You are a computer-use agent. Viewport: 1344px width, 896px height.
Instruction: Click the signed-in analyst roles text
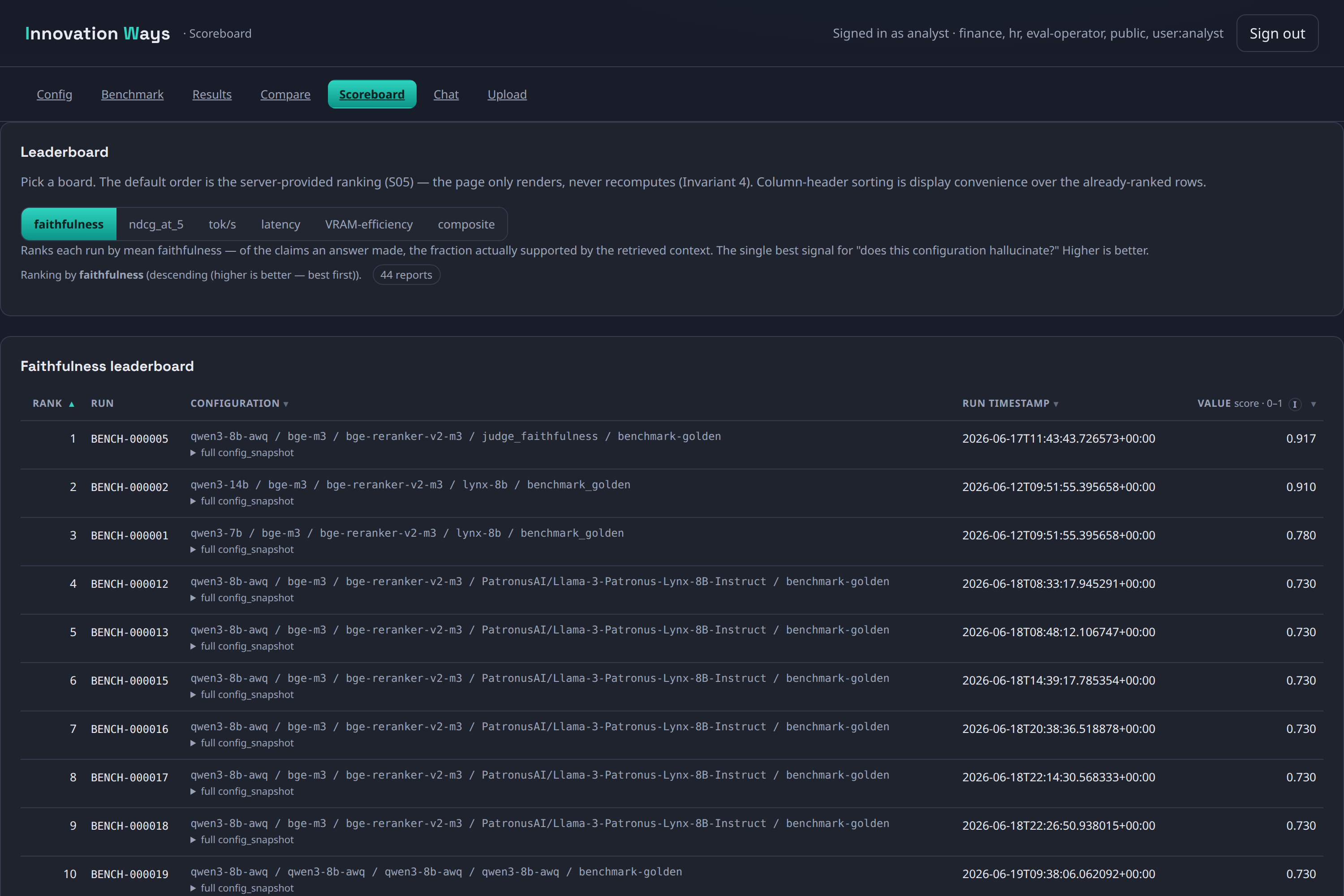(1028, 33)
